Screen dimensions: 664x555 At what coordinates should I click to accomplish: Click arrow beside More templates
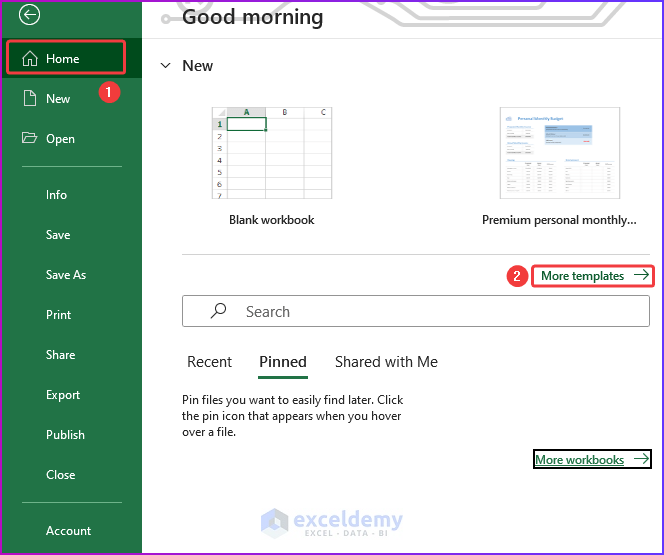point(641,275)
